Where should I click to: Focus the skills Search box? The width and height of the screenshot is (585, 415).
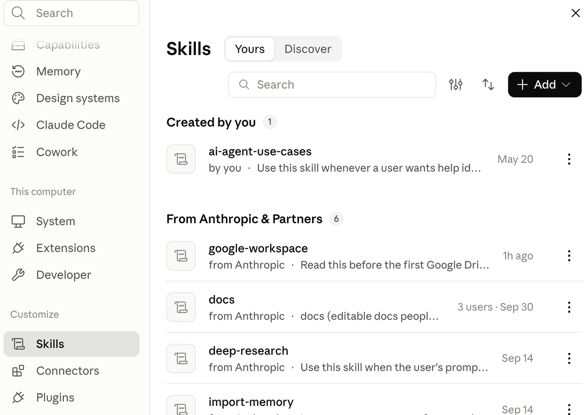332,85
